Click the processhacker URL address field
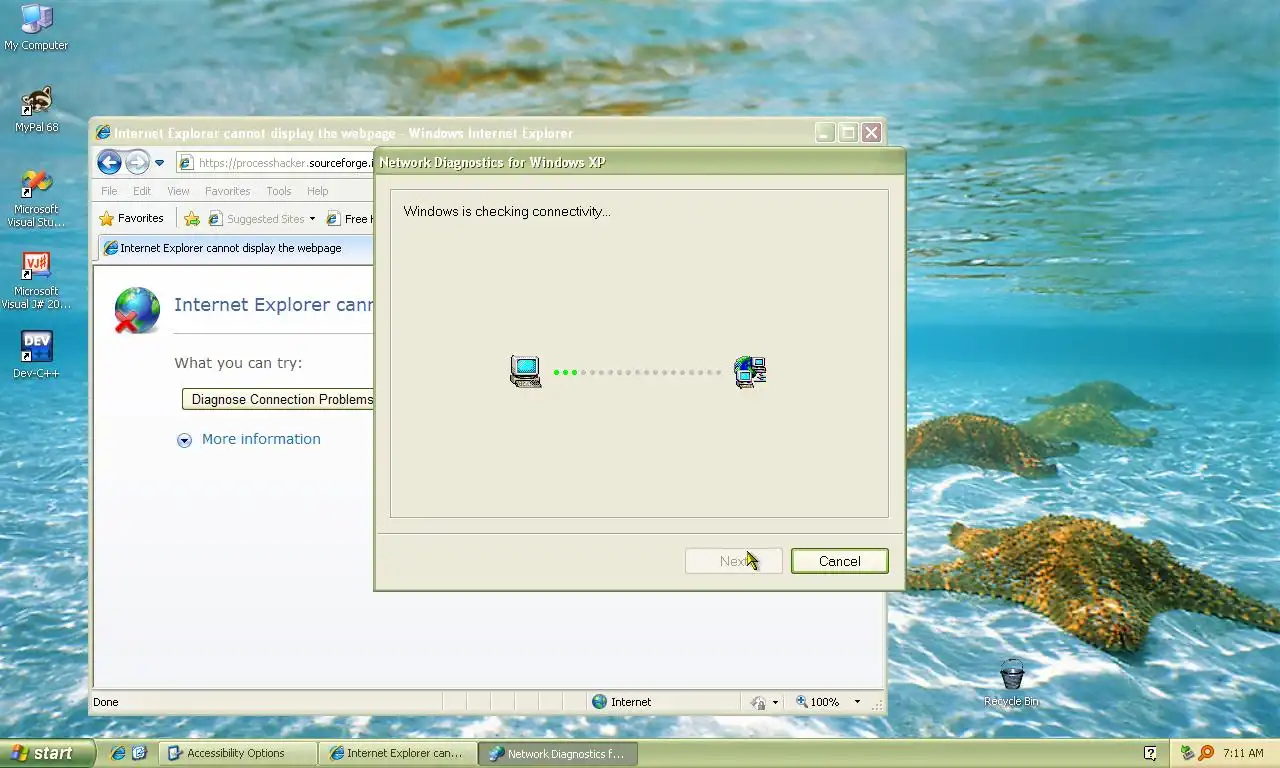The image size is (1280, 768). click(285, 163)
